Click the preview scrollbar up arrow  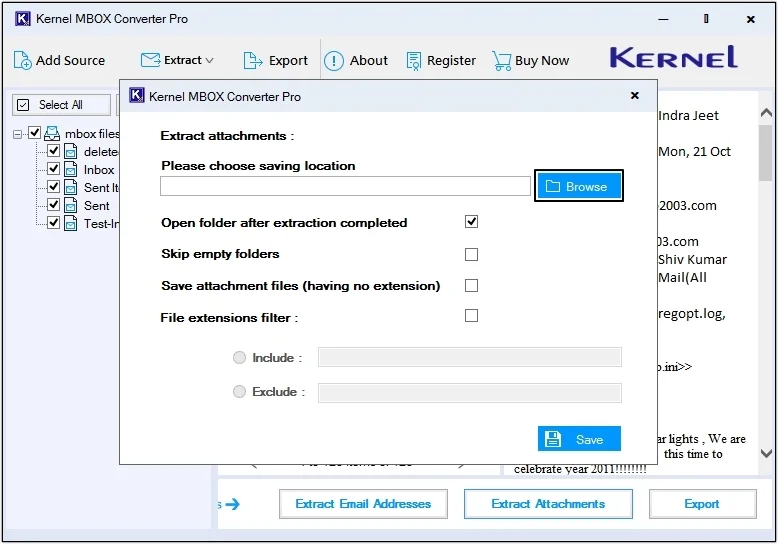click(766, 113)
